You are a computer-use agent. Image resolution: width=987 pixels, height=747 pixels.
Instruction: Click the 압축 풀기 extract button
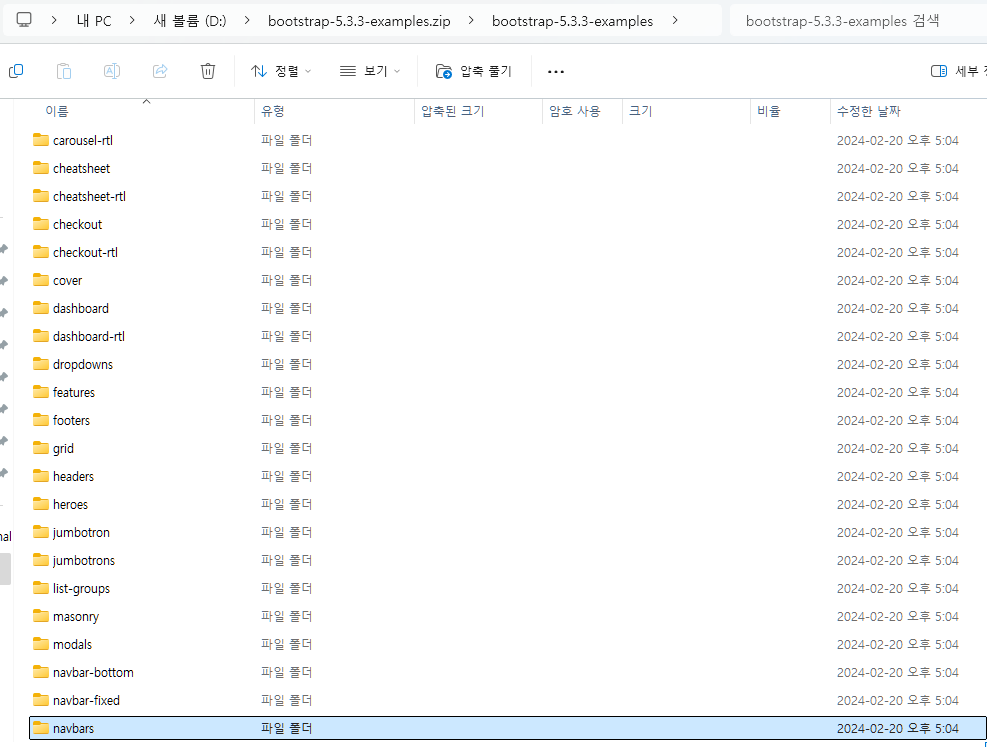[x=473, y=71]
